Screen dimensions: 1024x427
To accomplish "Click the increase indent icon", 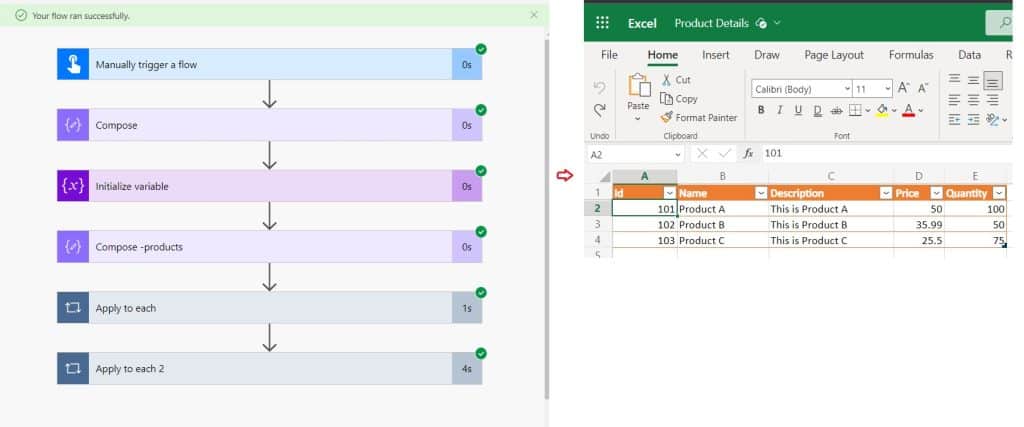I will (x=974, y=119).
